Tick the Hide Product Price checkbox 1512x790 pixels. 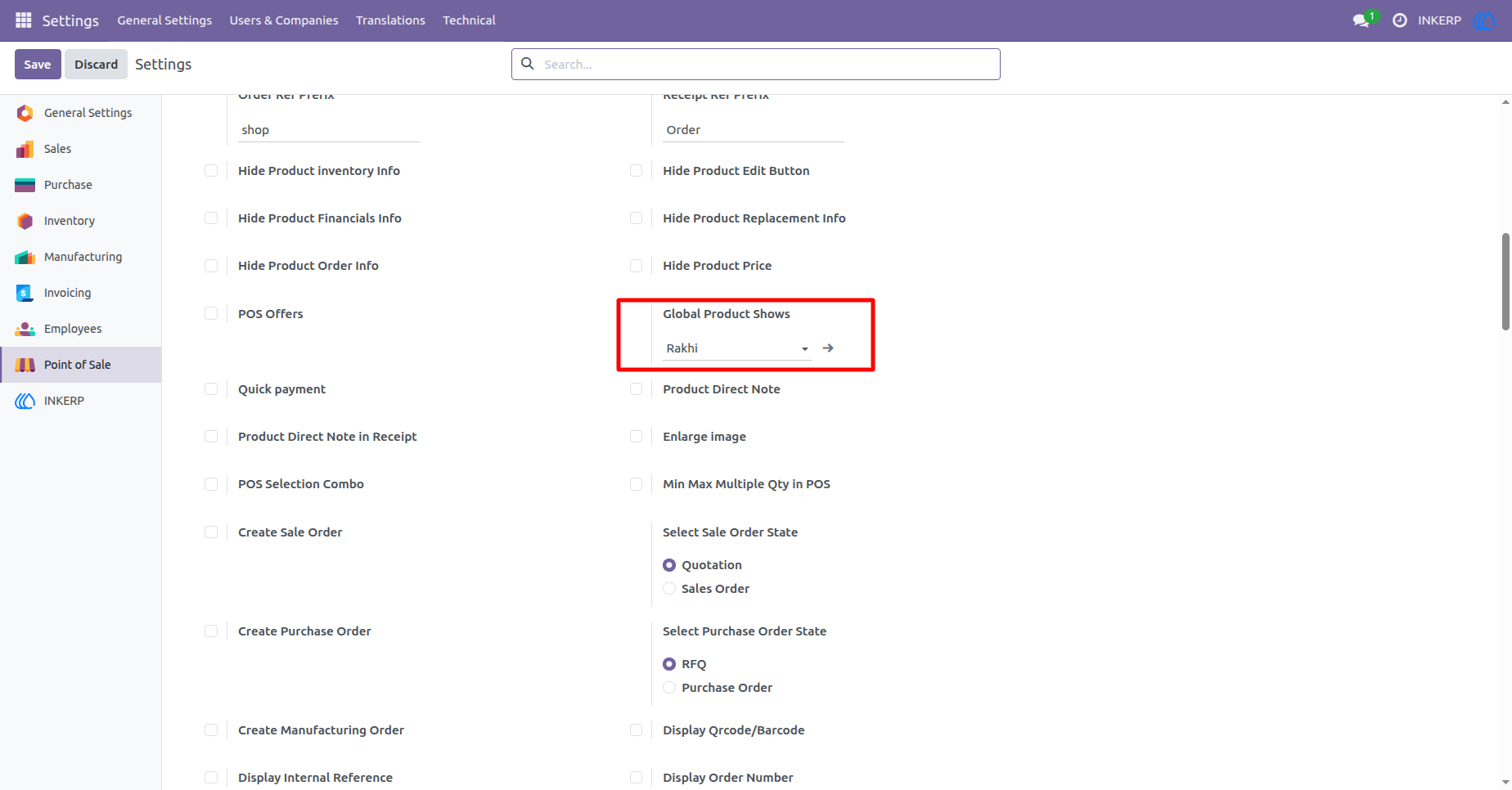tap(636, 266)
